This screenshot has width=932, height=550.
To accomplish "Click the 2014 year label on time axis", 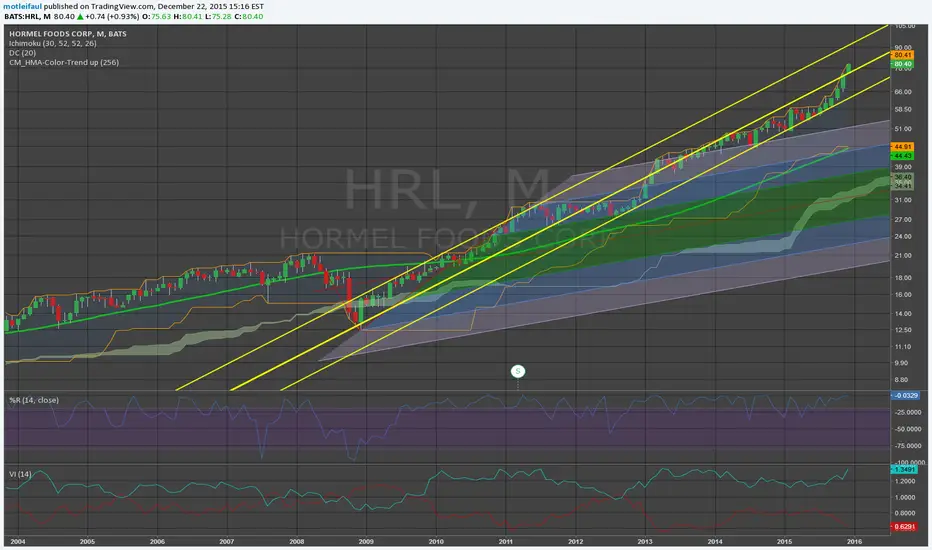I will click(x=715, y=542).
